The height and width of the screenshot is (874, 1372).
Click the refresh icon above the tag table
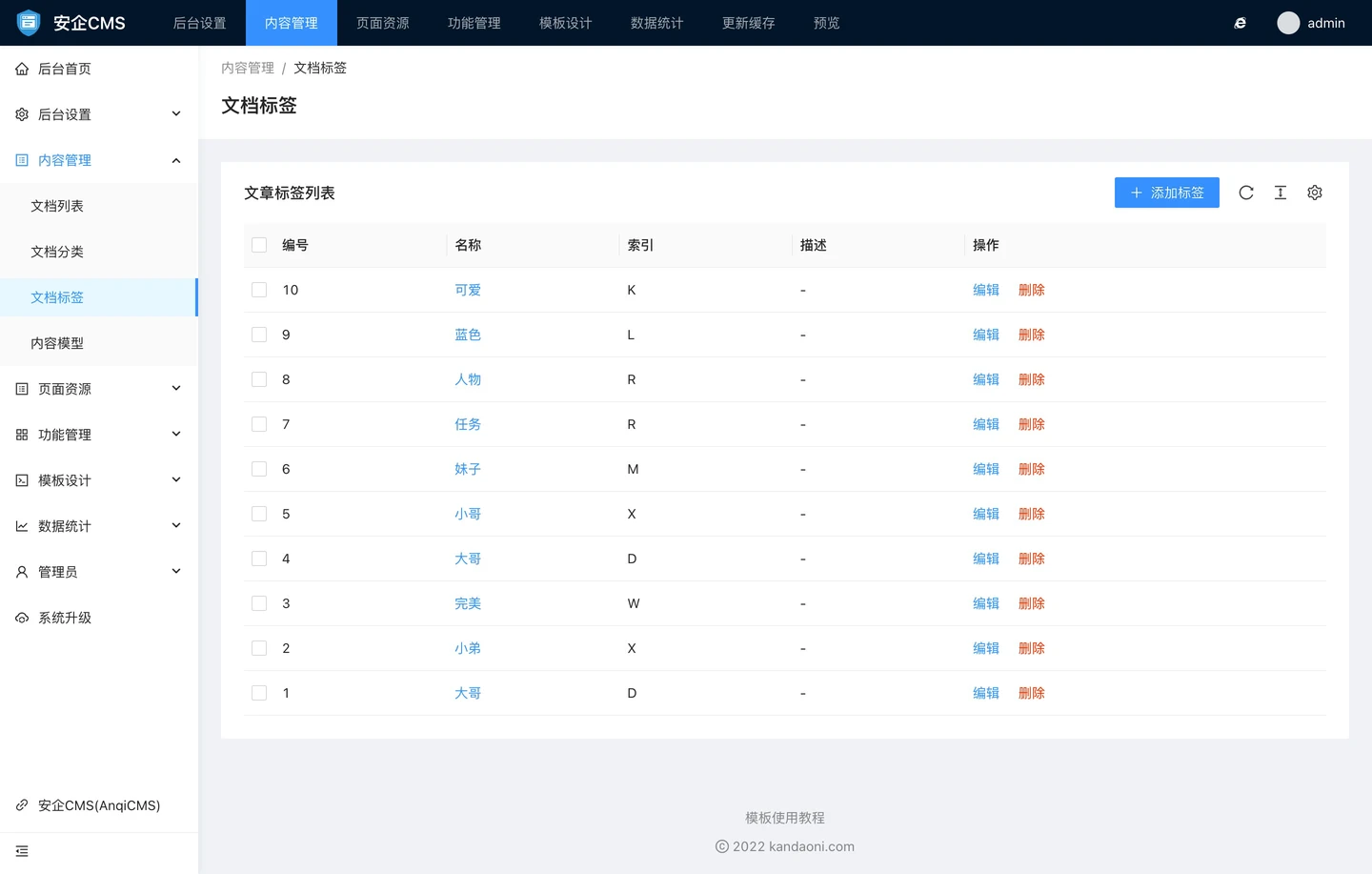1246,193
